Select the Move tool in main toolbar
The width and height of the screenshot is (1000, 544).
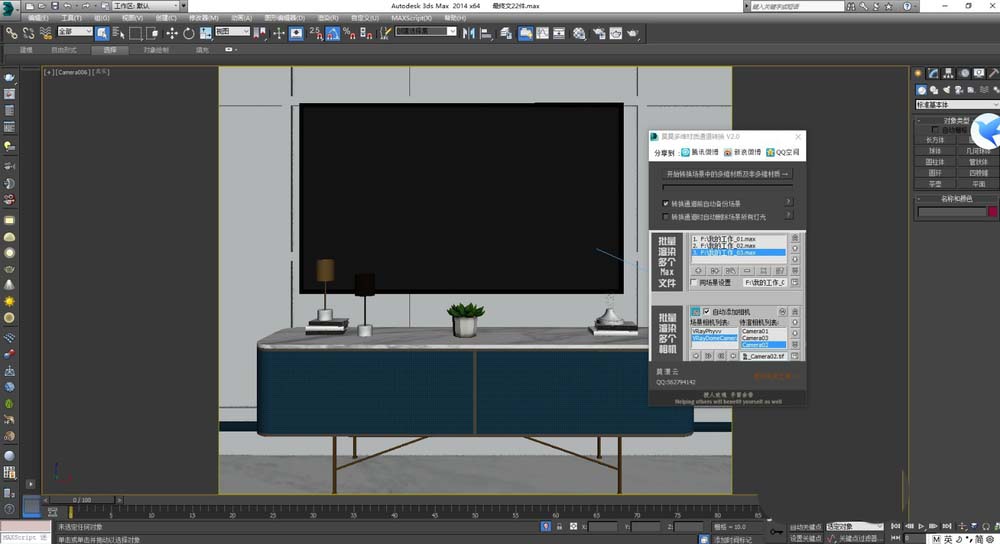point(171,33)
